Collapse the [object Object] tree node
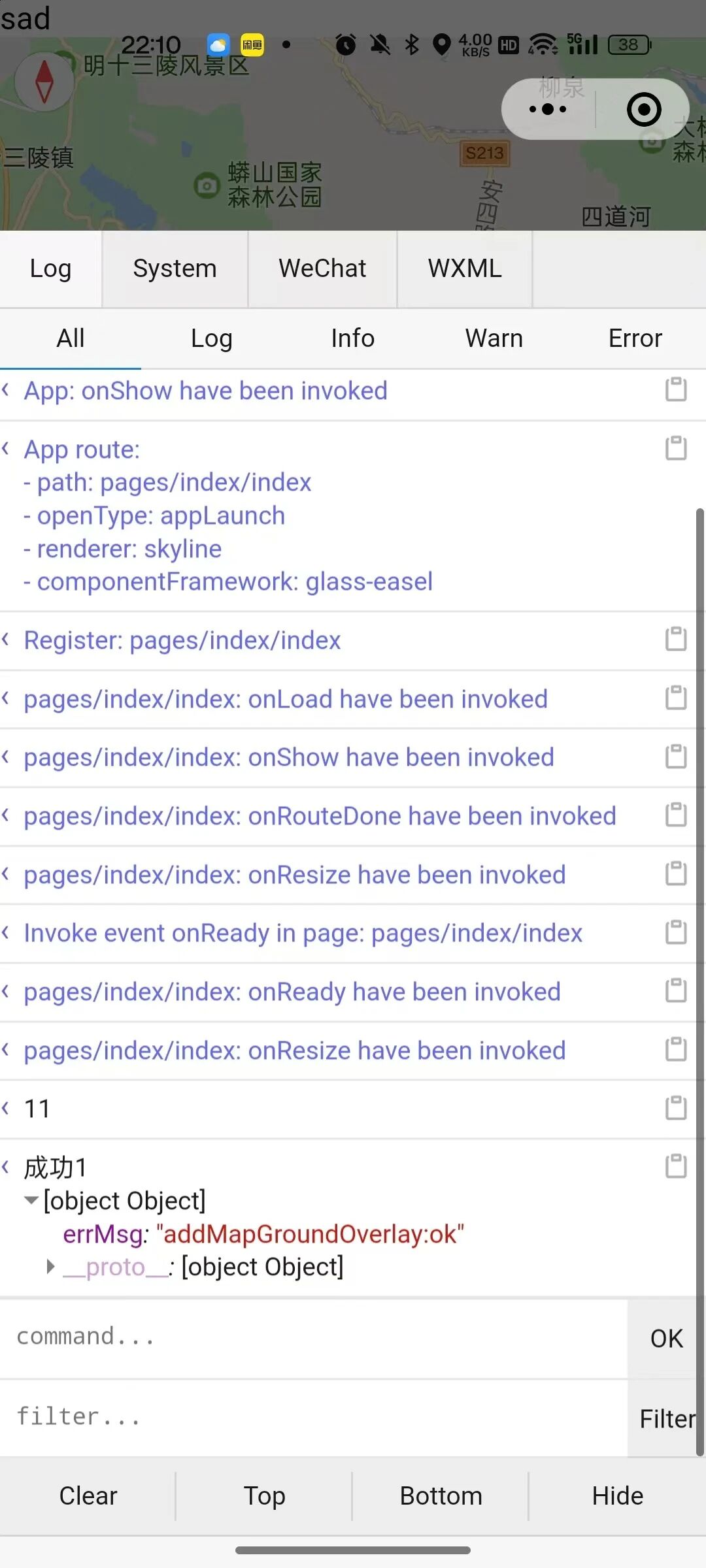 point(31,1200)
